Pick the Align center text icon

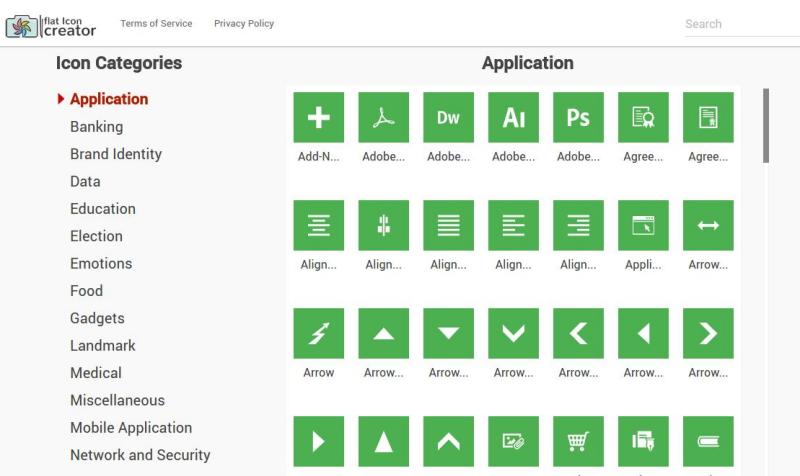(318, 226)
